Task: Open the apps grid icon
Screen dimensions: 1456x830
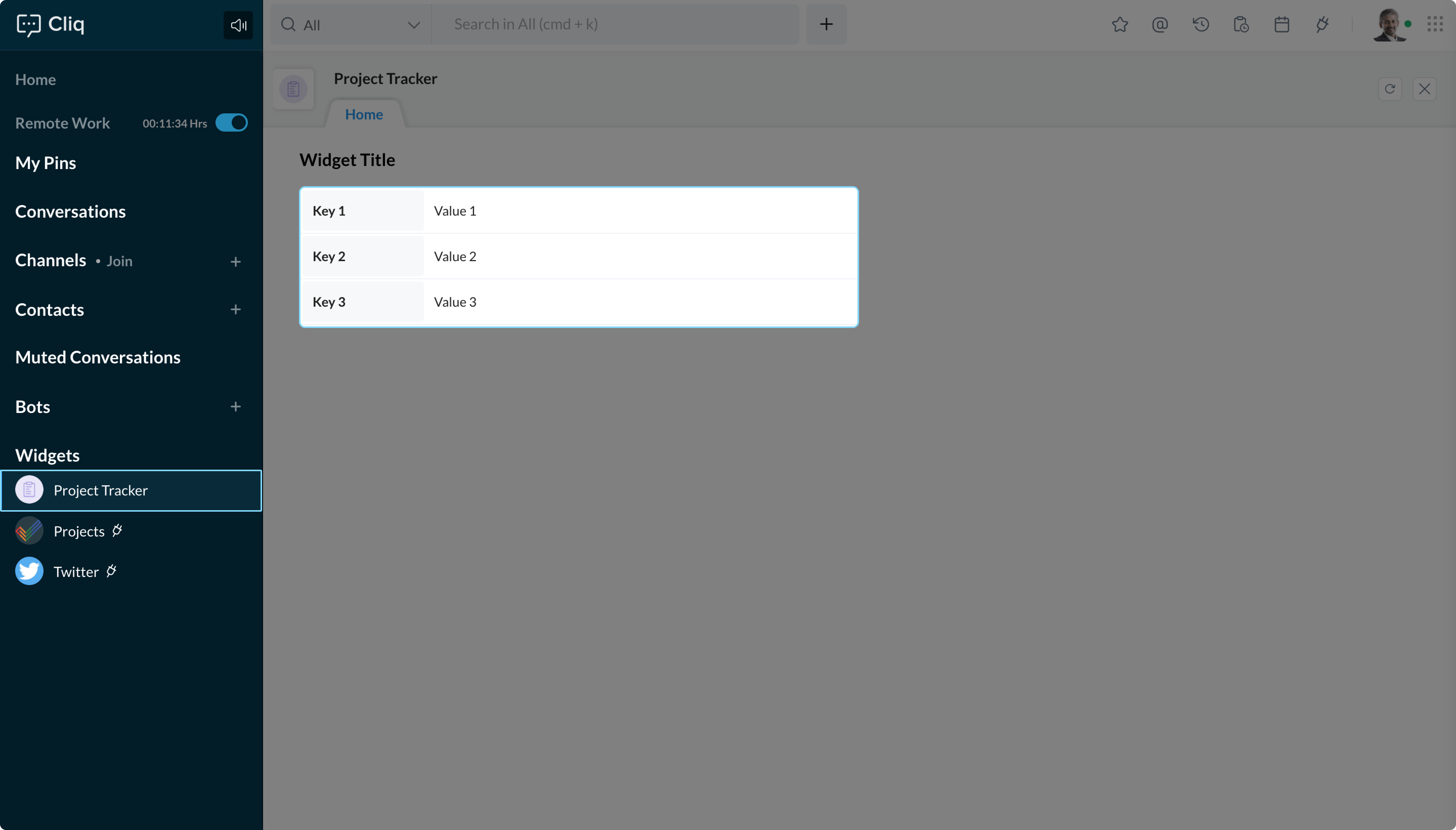Action: coord(1435,25)
